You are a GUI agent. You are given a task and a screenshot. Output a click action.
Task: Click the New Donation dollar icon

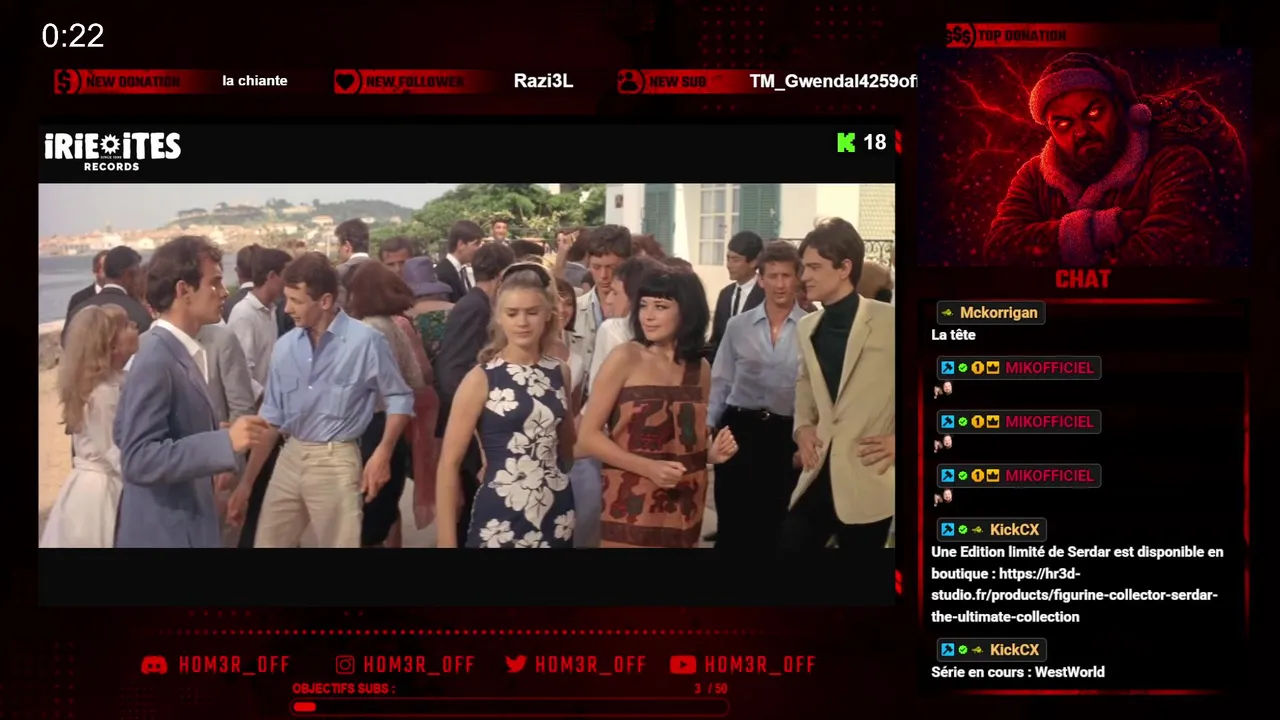pyautogui.click(x=67, y=81)
